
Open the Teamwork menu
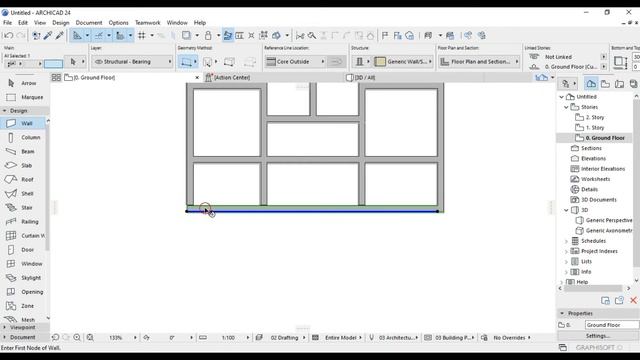[x=147, y=23]
